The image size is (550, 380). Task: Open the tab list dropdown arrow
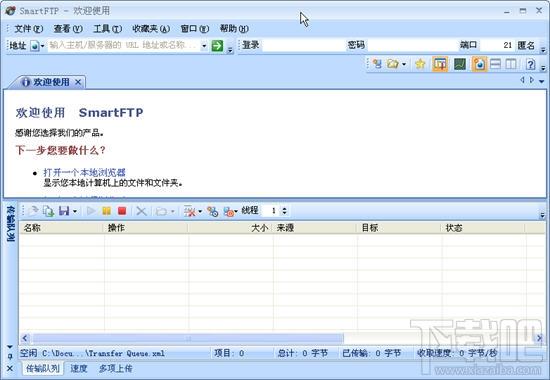[542, 81]
